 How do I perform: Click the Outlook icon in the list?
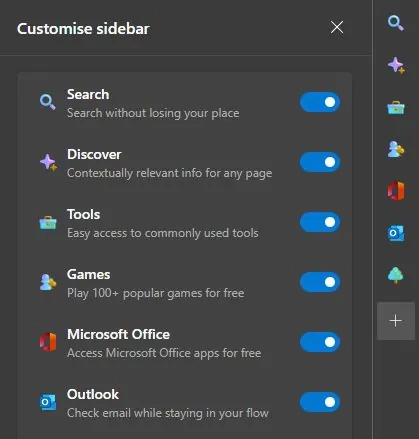coord(48,402)
